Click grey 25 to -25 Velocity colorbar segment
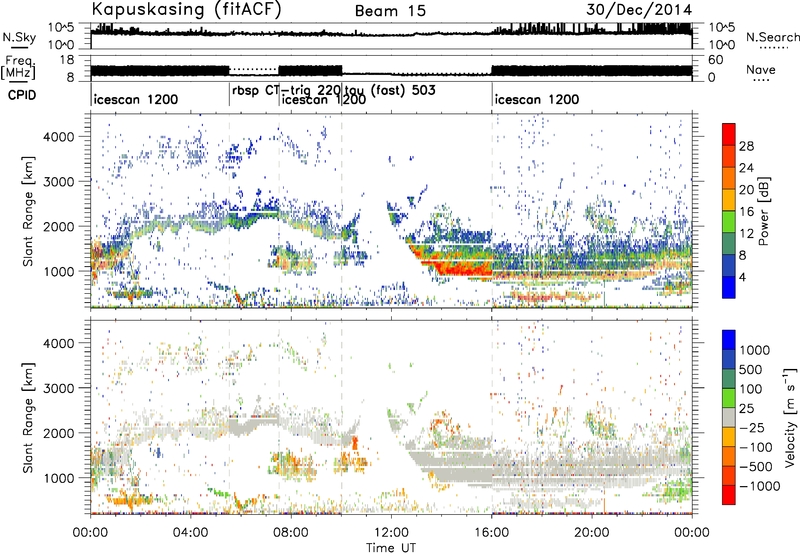 pos(729,417)
